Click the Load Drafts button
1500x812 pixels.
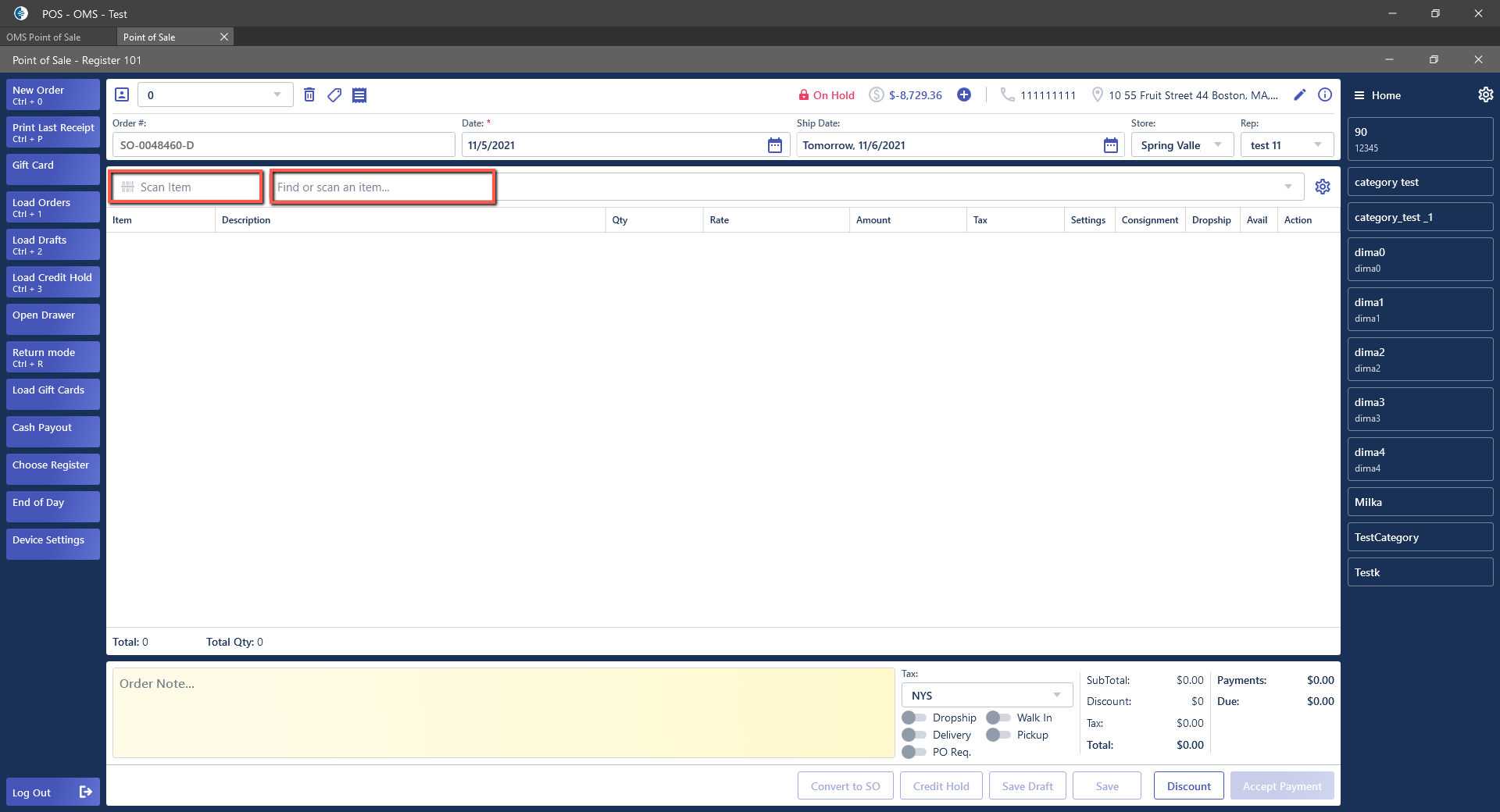[53, 244]
